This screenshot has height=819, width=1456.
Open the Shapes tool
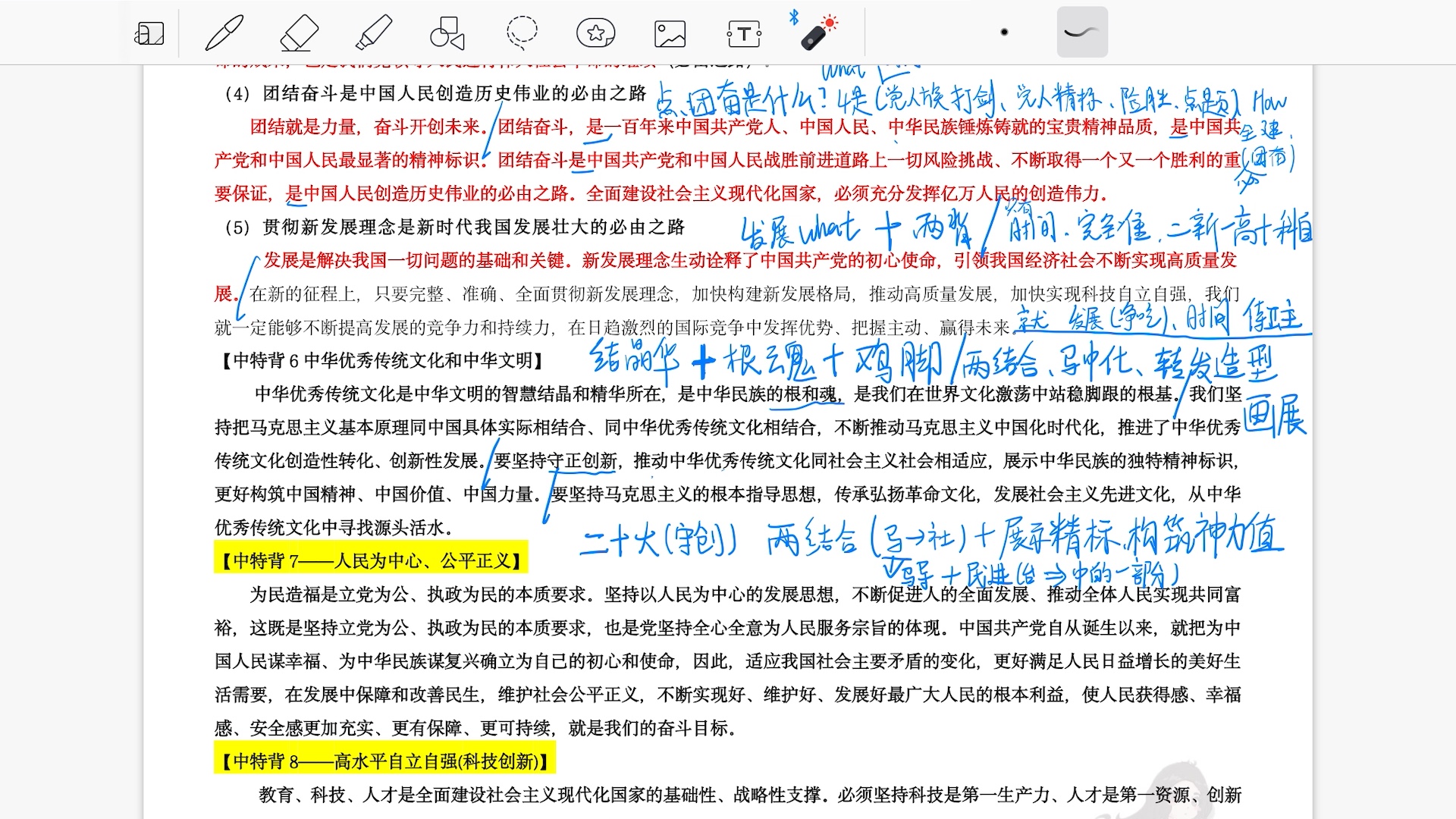(x=447, y=33)
